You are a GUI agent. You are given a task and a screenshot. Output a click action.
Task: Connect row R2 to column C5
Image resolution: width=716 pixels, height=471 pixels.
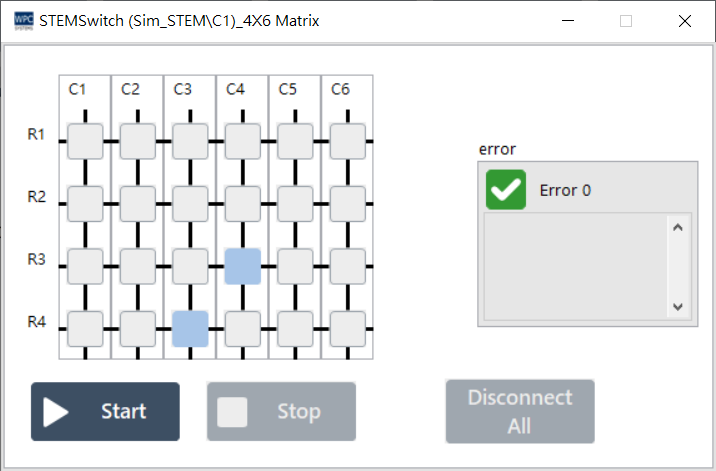point(295,204)
